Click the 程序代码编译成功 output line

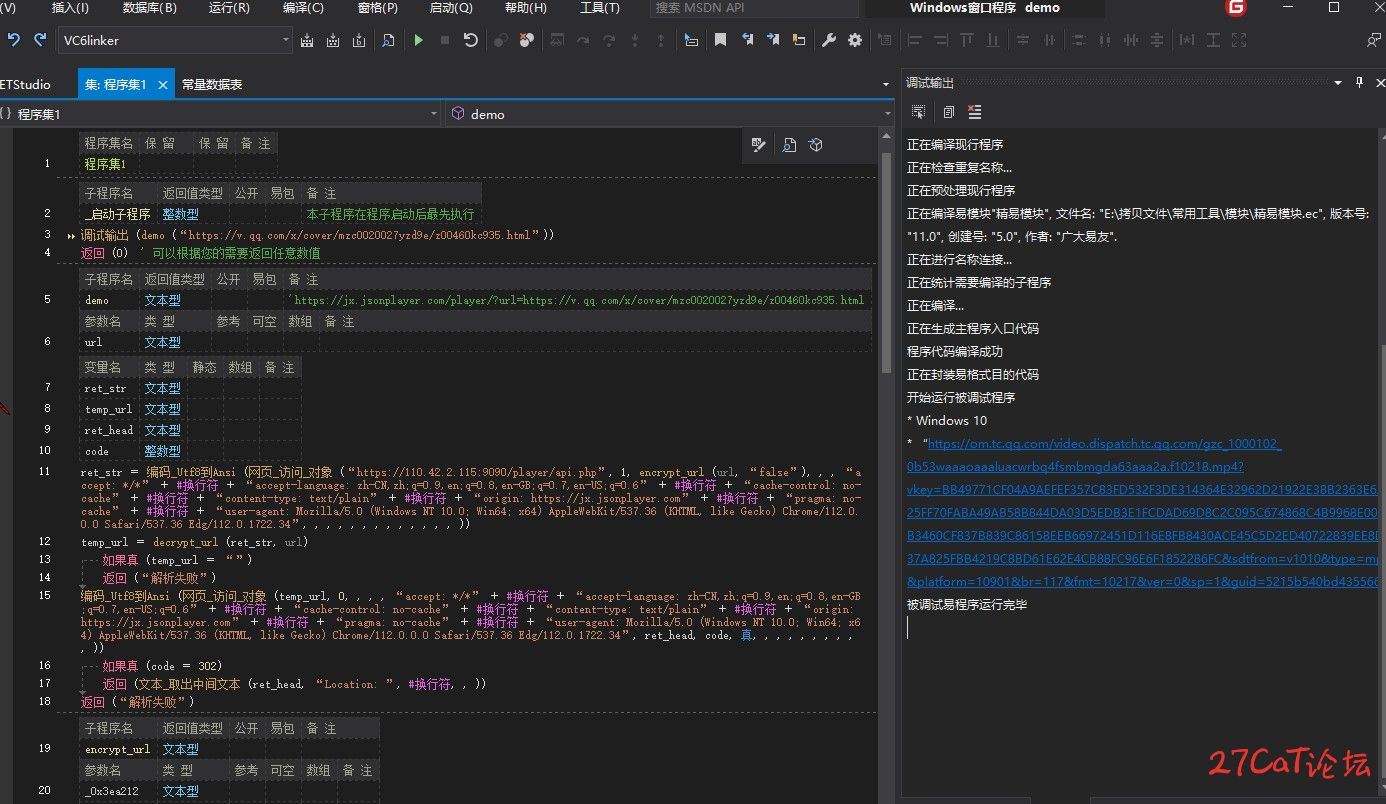click(955, 352)
